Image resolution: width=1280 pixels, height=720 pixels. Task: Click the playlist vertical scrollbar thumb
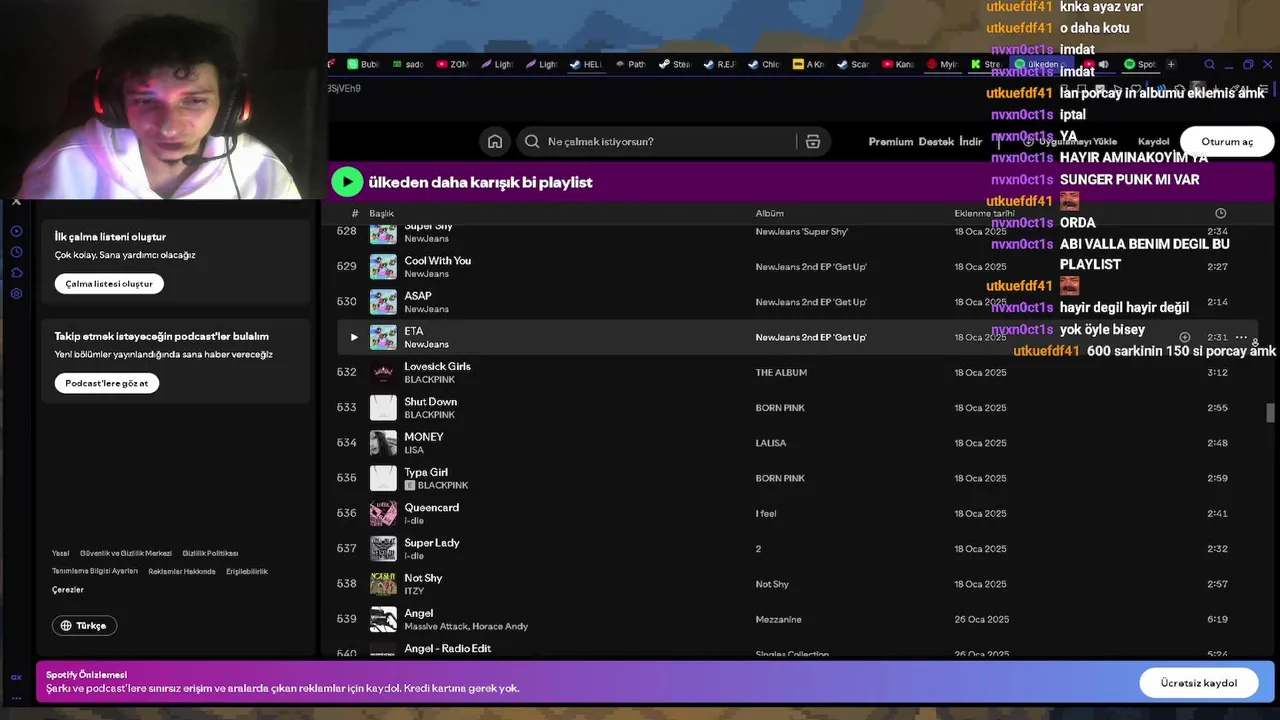[x=1271, y=413]
